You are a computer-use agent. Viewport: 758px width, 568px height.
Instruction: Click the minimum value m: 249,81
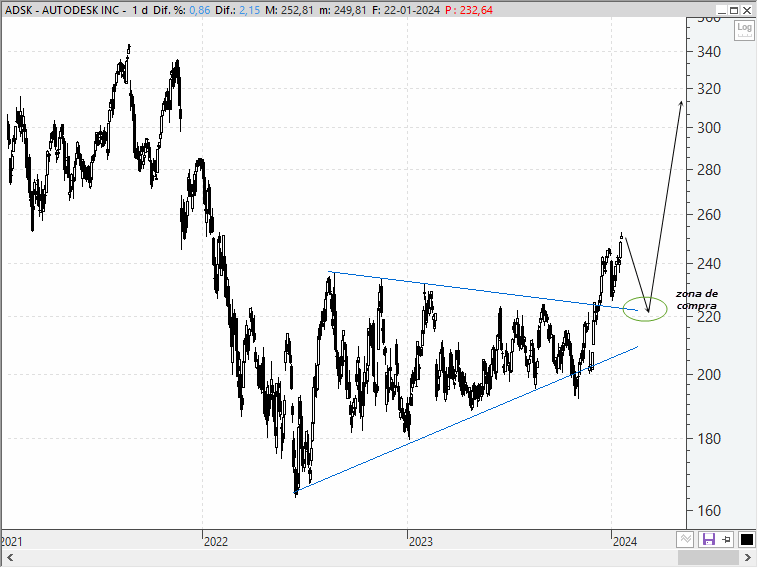point(343,10)
